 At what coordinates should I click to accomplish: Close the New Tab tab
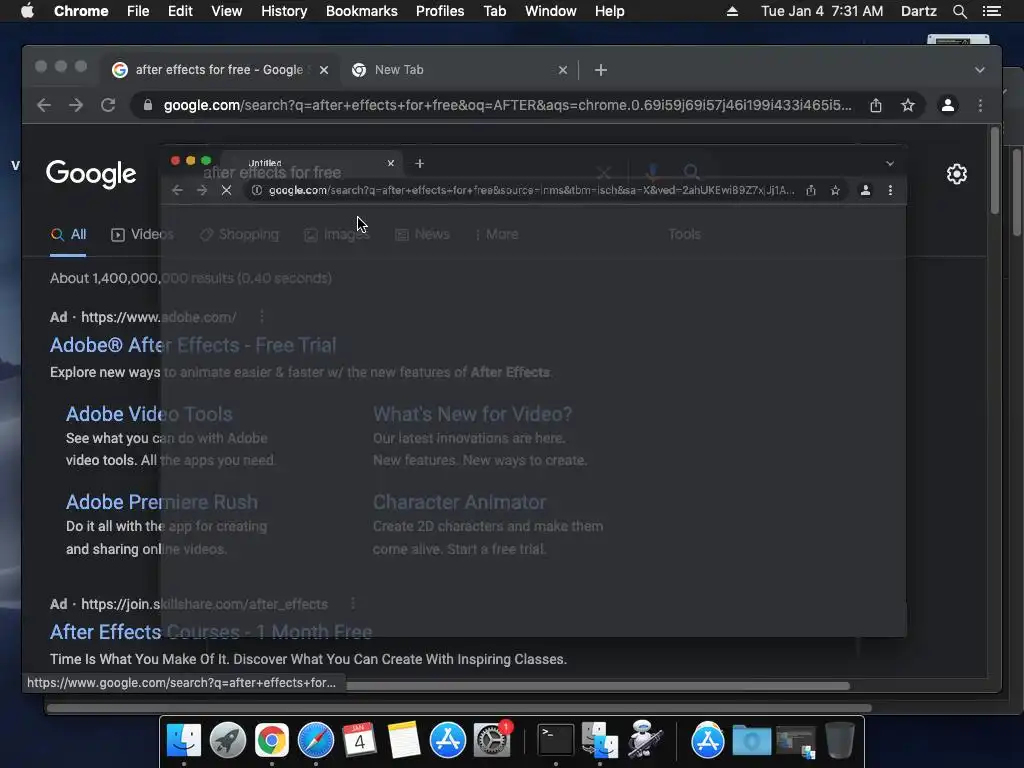click(563, 70)
